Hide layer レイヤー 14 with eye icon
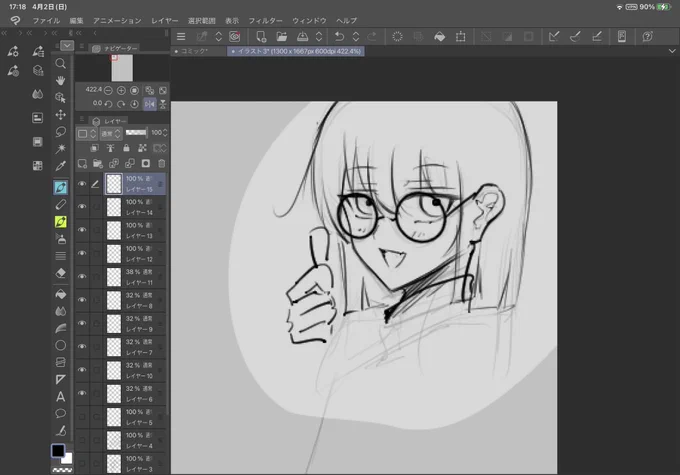Image resolution: width=680 pixels, height=475 pixels. pos(82,207)
